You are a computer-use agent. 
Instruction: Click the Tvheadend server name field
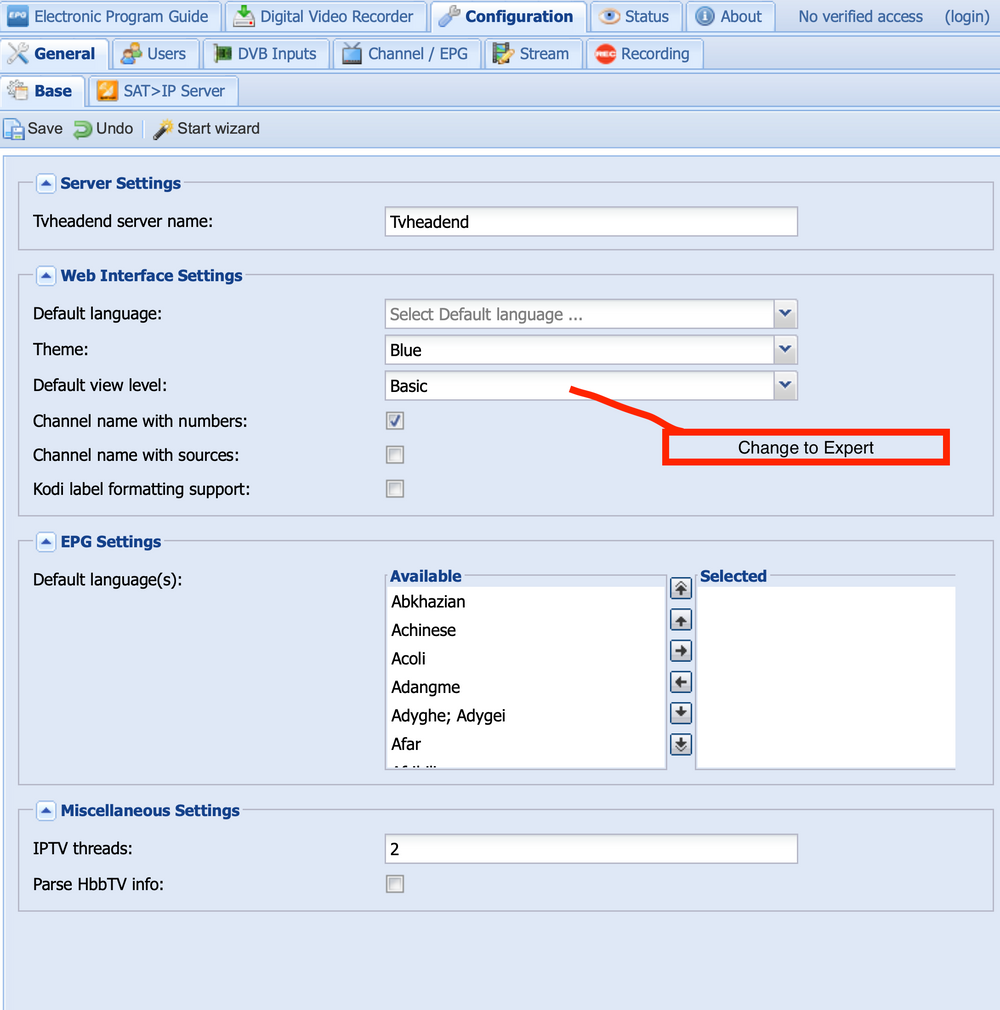(590, 222)
